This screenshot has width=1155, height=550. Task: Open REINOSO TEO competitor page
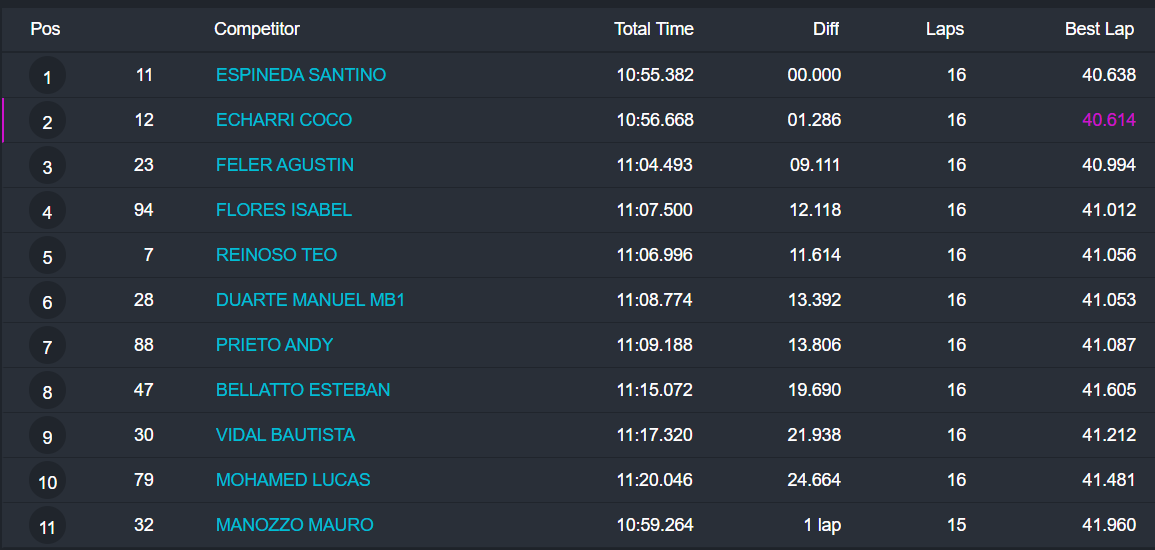pos(276,255)
